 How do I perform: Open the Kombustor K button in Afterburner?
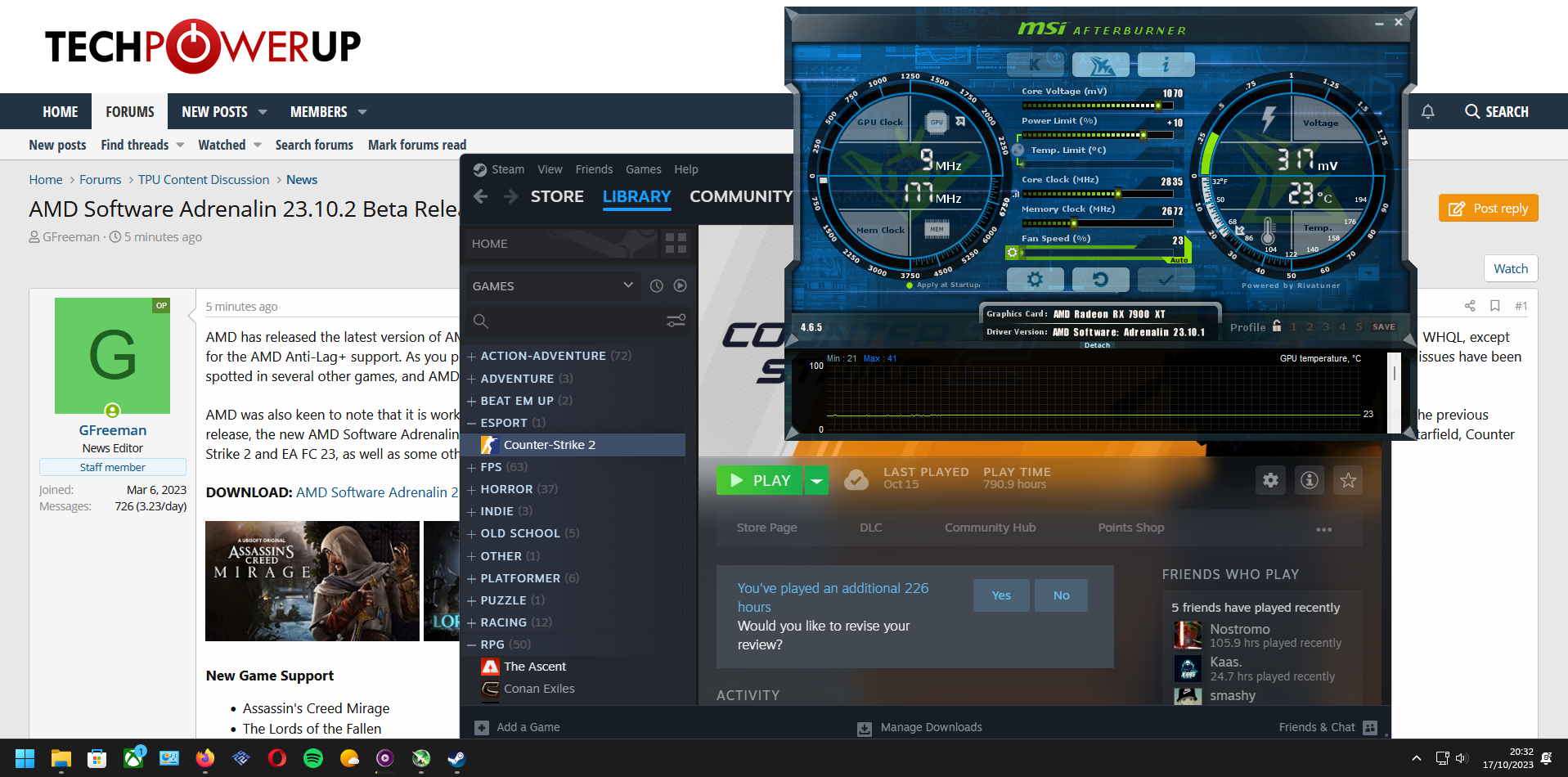click(1035, 64)
